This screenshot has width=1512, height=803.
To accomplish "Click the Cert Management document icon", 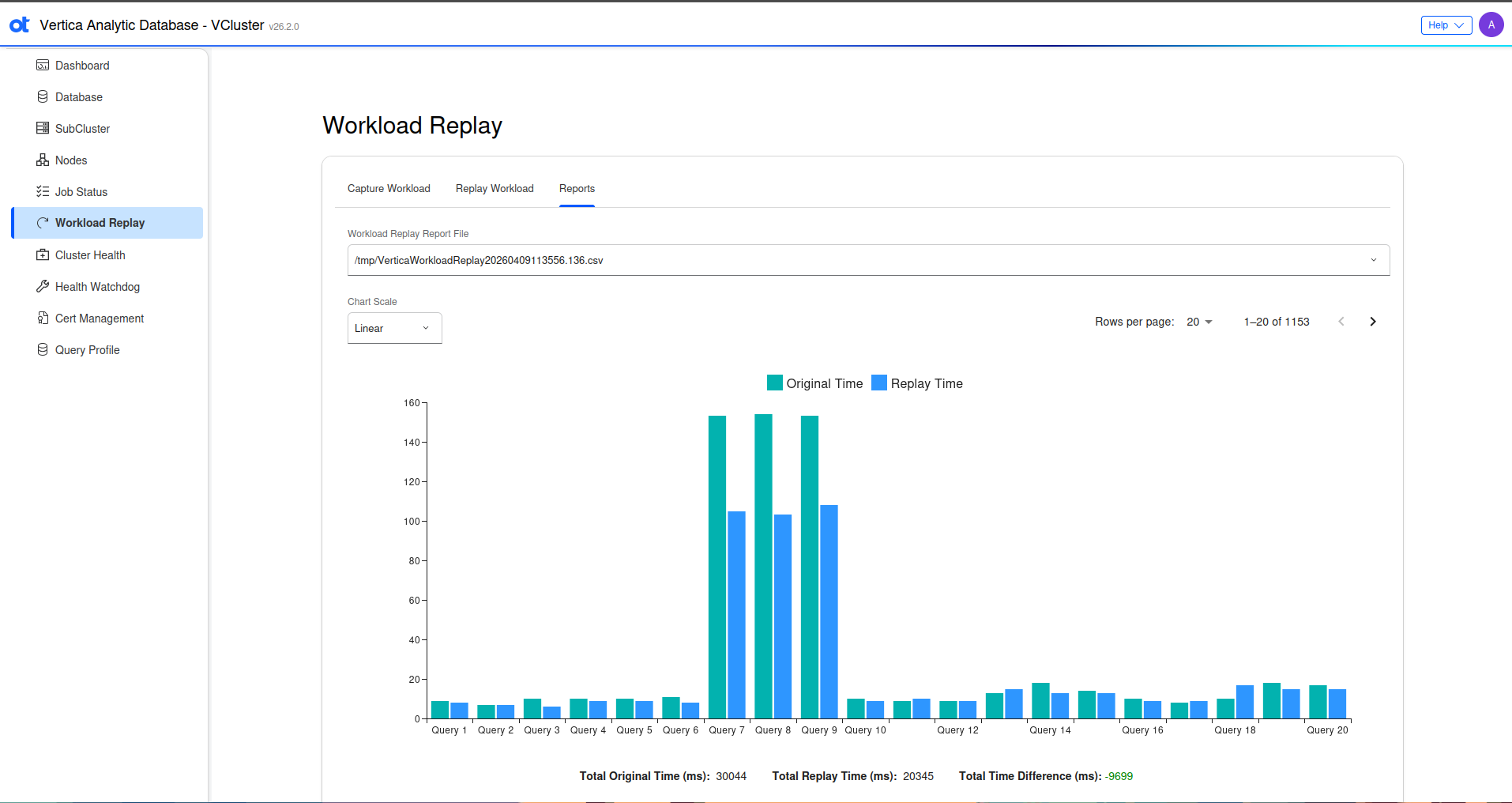I will 43,318.
